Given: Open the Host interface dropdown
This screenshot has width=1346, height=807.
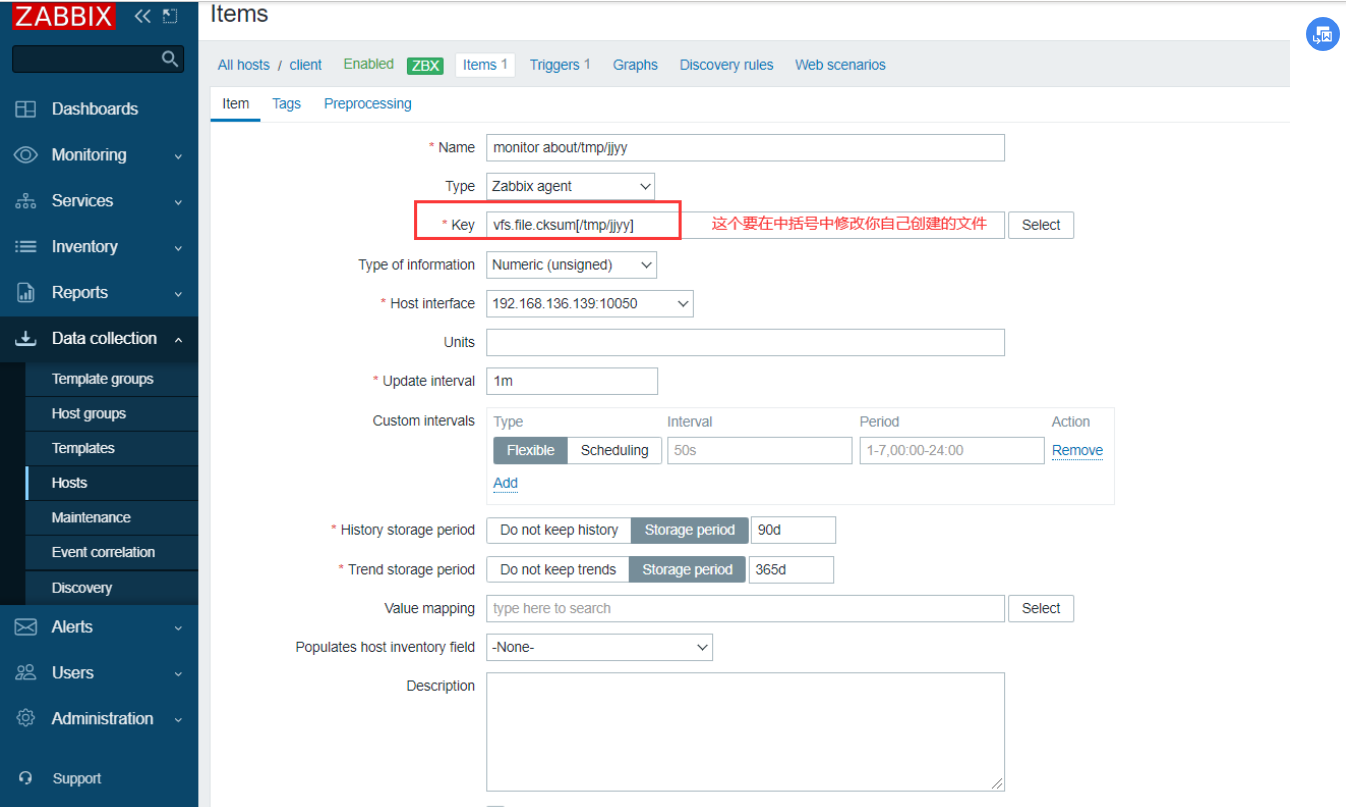Looking at the screenshot, I should tap(589, 304).
